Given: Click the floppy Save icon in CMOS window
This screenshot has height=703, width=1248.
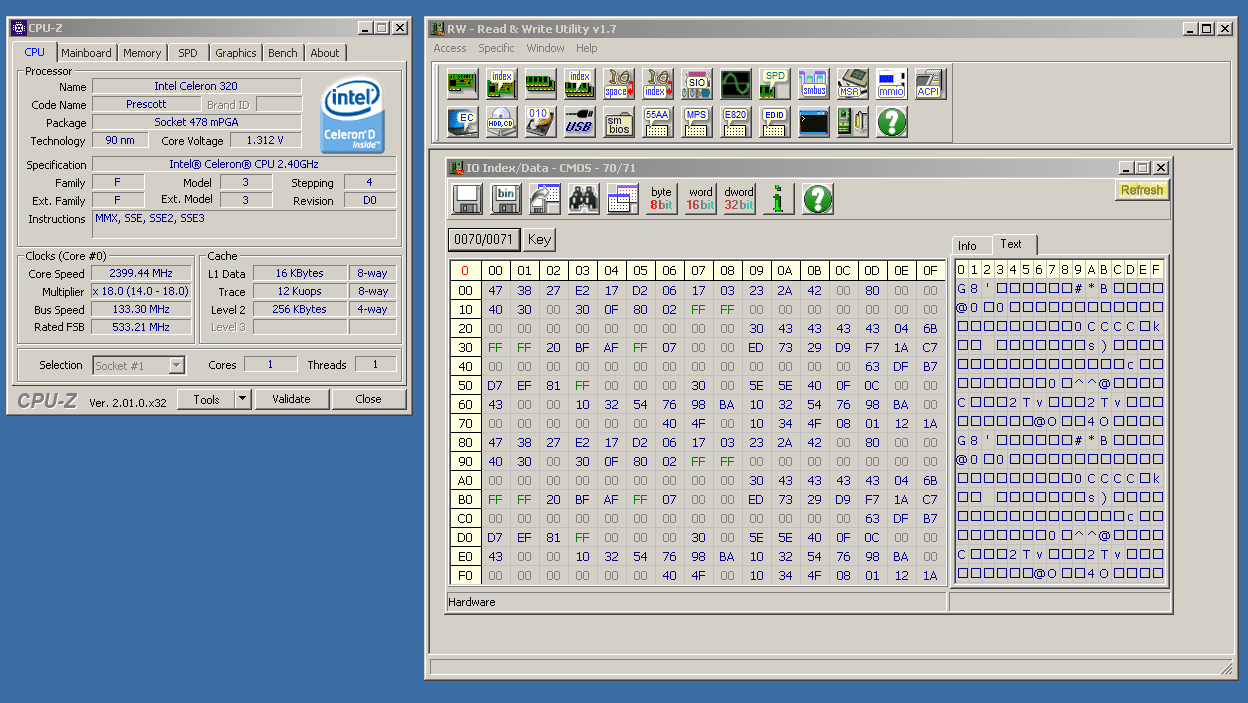Looking at the screenshot, I should [467, 199].
